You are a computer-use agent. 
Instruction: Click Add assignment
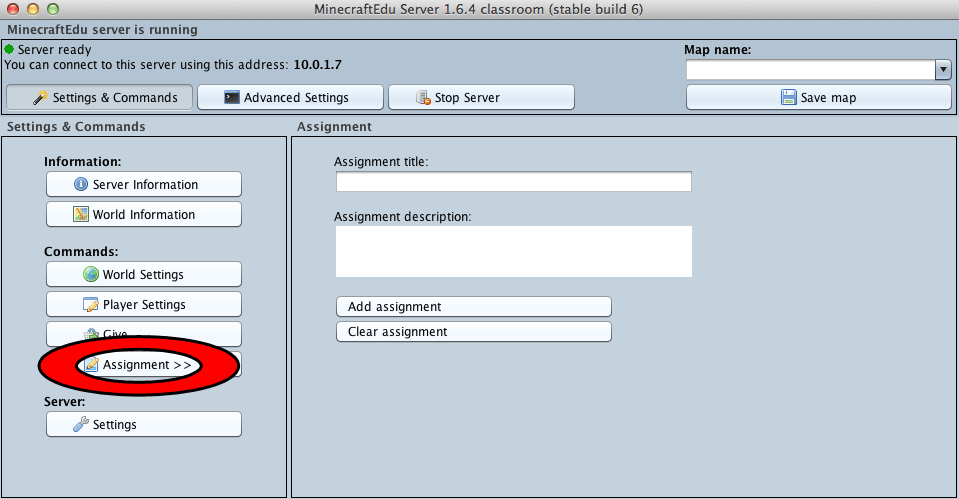pyautogui.click(x=474, y=306)
